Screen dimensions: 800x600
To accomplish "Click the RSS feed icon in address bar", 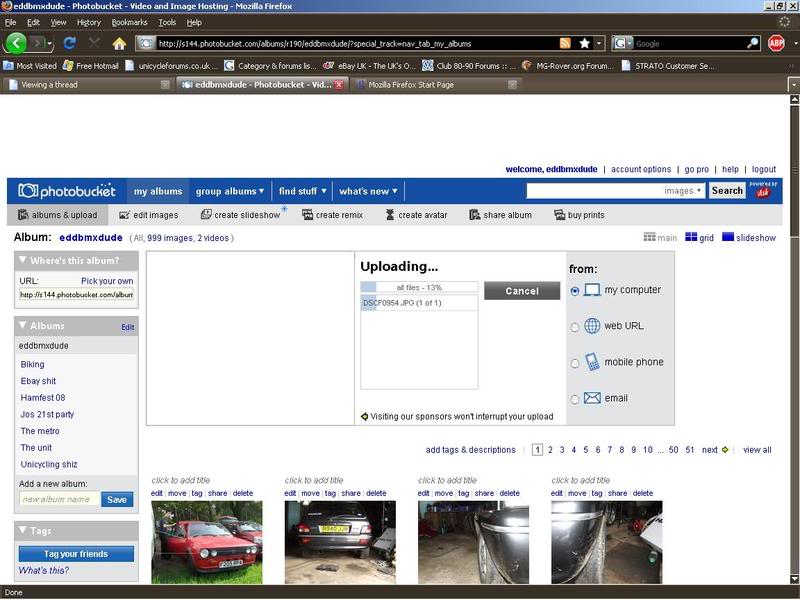I will tap(565, 43).
